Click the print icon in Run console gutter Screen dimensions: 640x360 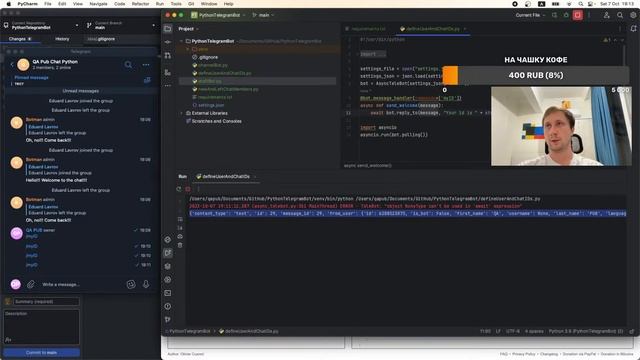coord(180,236)
